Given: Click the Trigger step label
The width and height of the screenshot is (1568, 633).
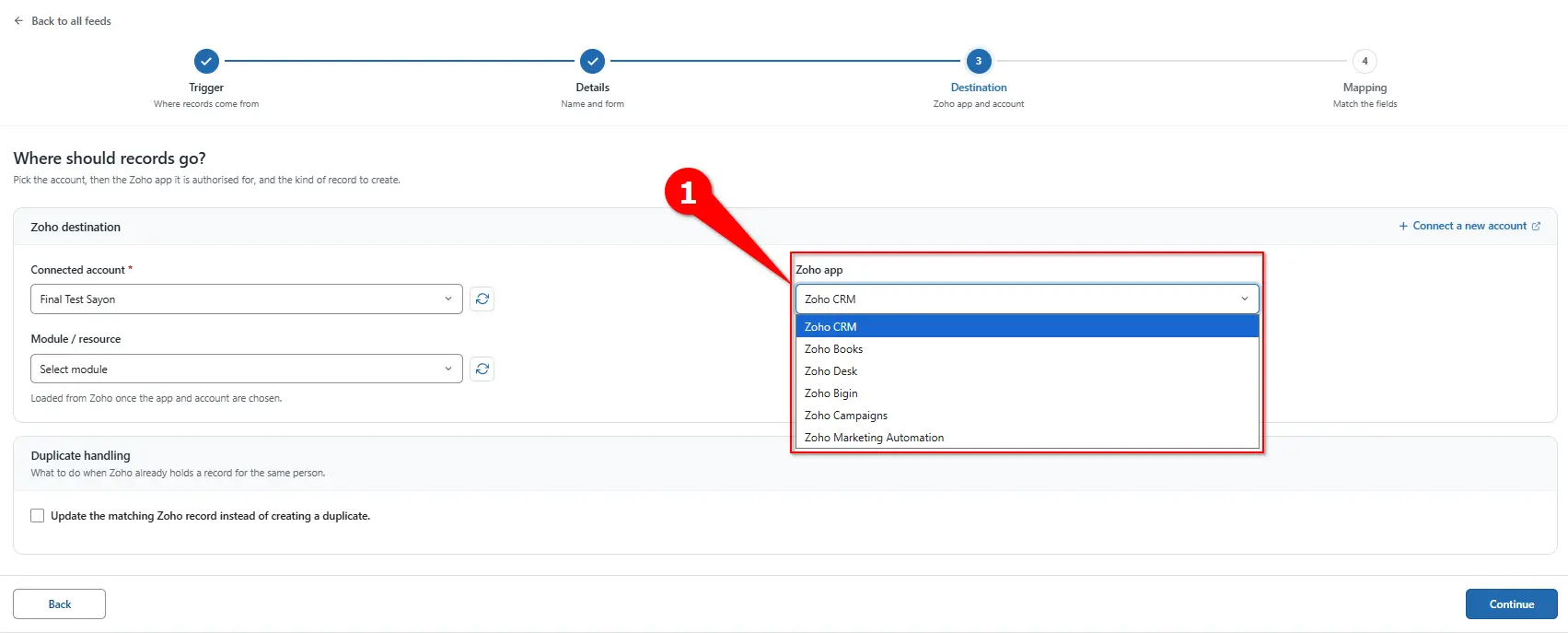Looking at the screenshot, I should tap(206, 88).
